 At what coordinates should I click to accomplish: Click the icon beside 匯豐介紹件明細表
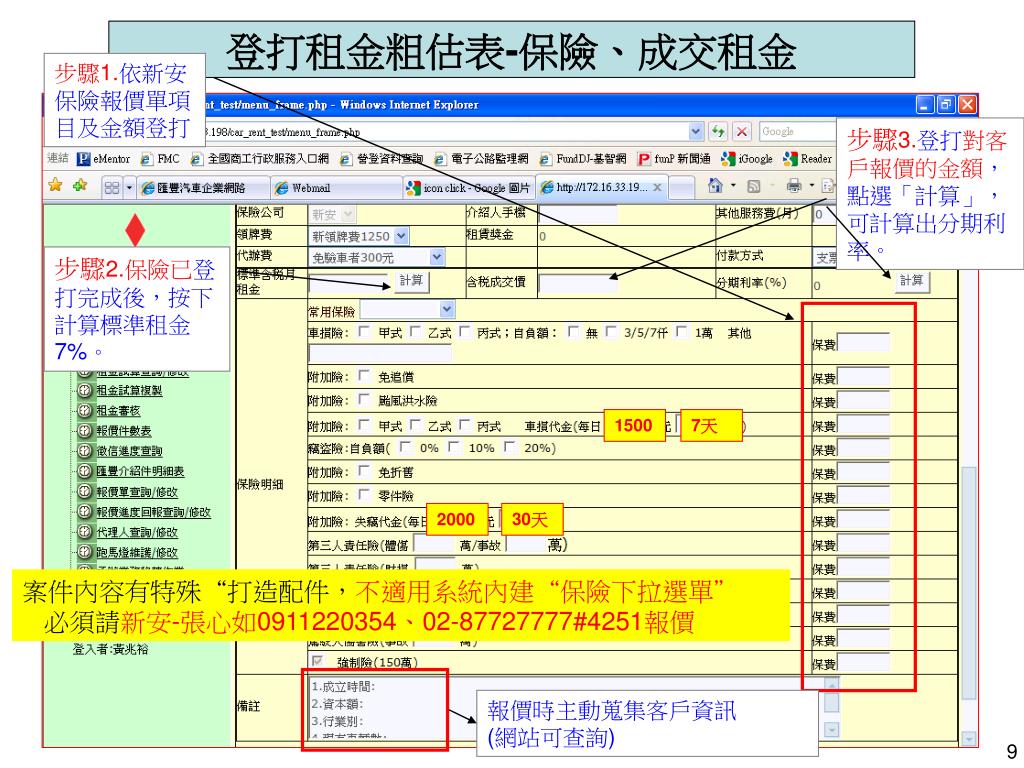84,471
